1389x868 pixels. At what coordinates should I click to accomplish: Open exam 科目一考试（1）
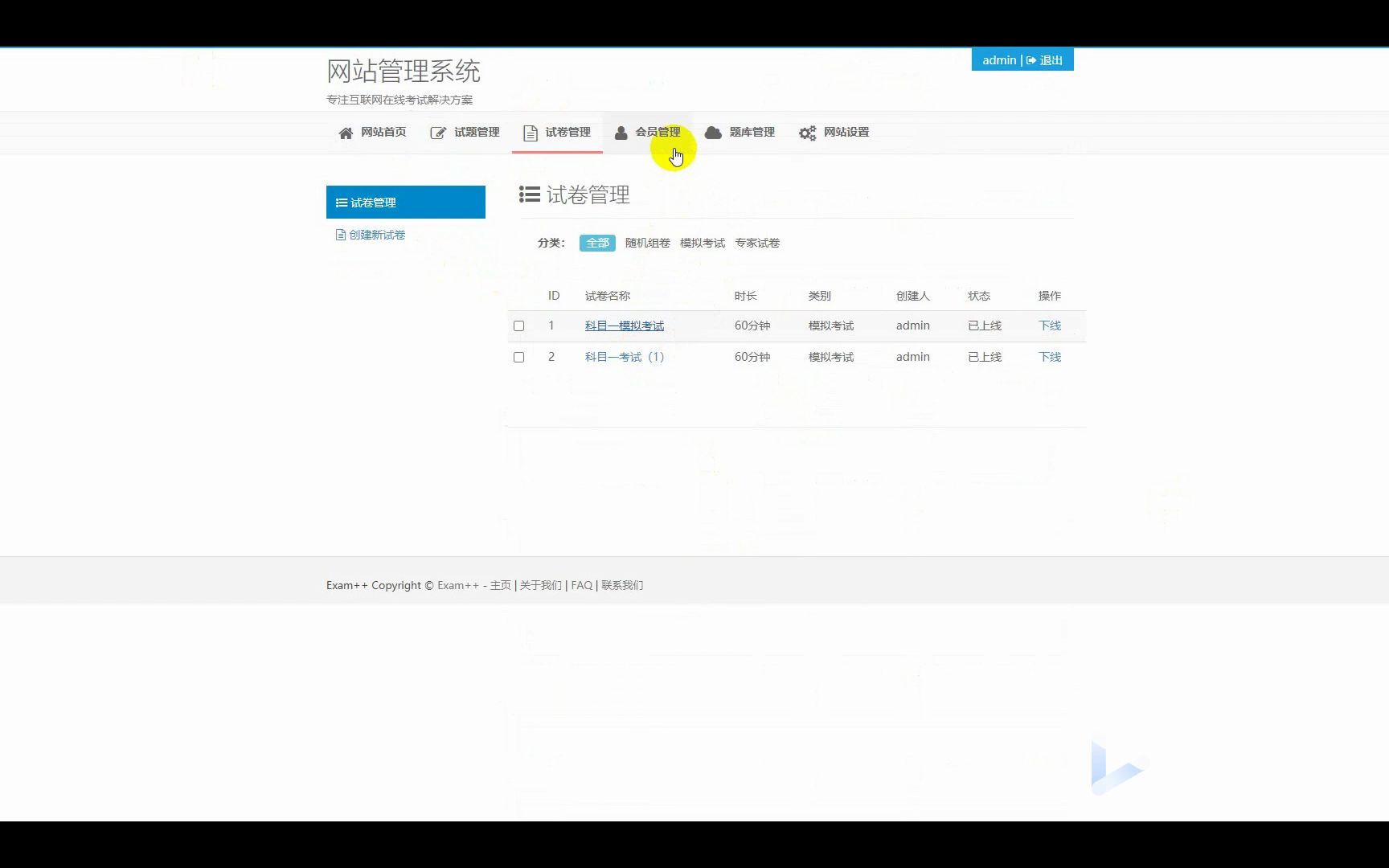tap(625, 357)
